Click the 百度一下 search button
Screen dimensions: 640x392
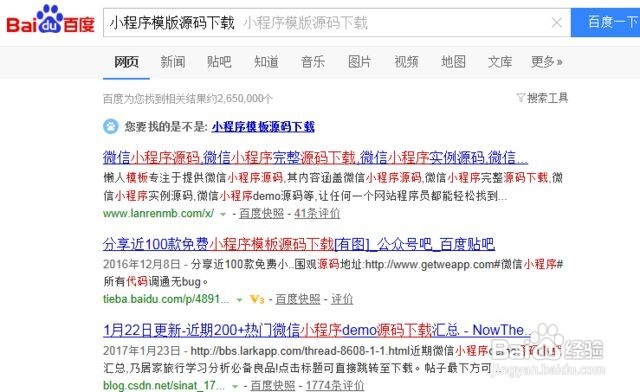pos(605,22)
